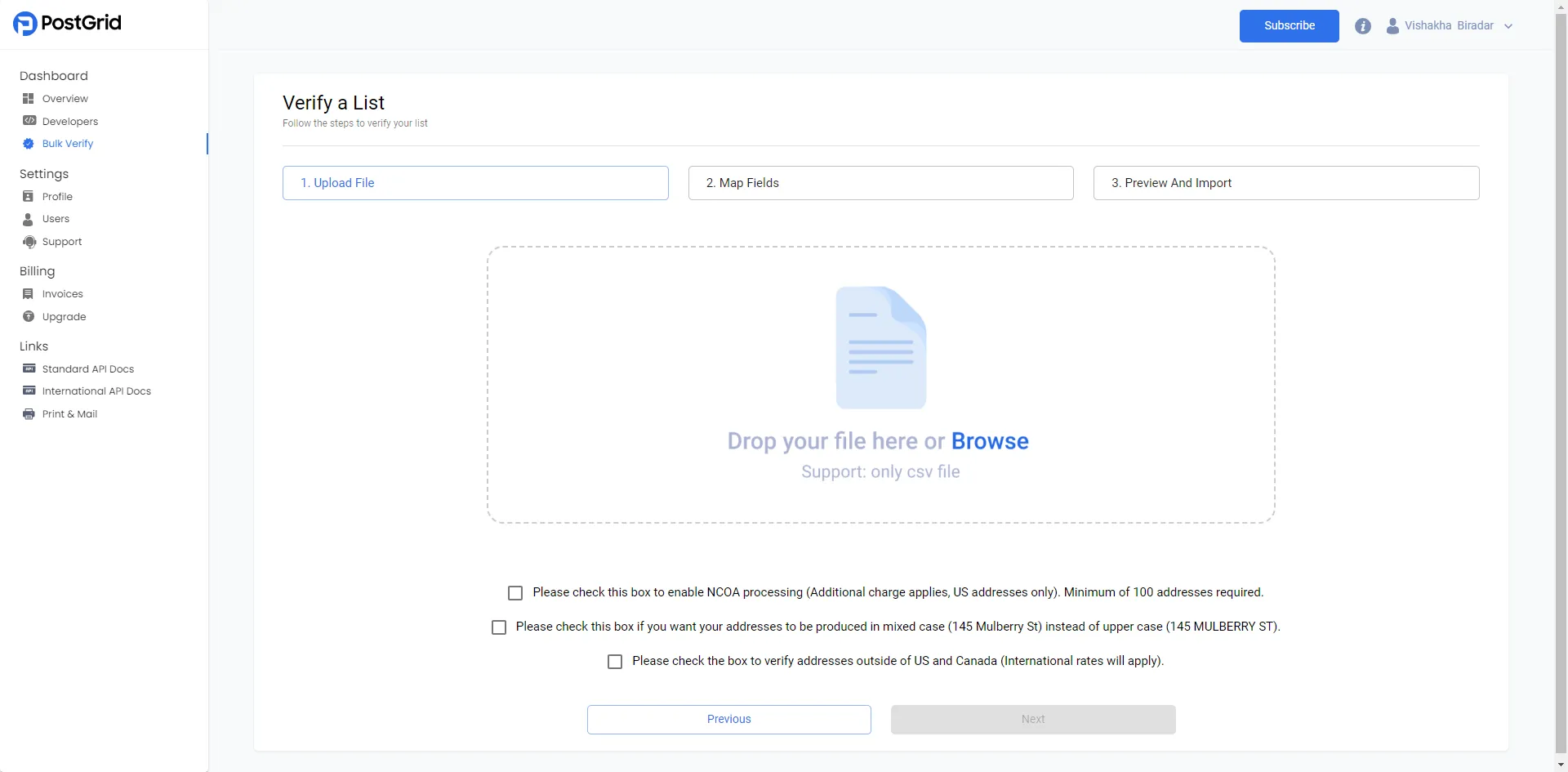Switch to the Map Fields step
The width and height of the screenshot is (1568, 772).
(x=880, y=182)
